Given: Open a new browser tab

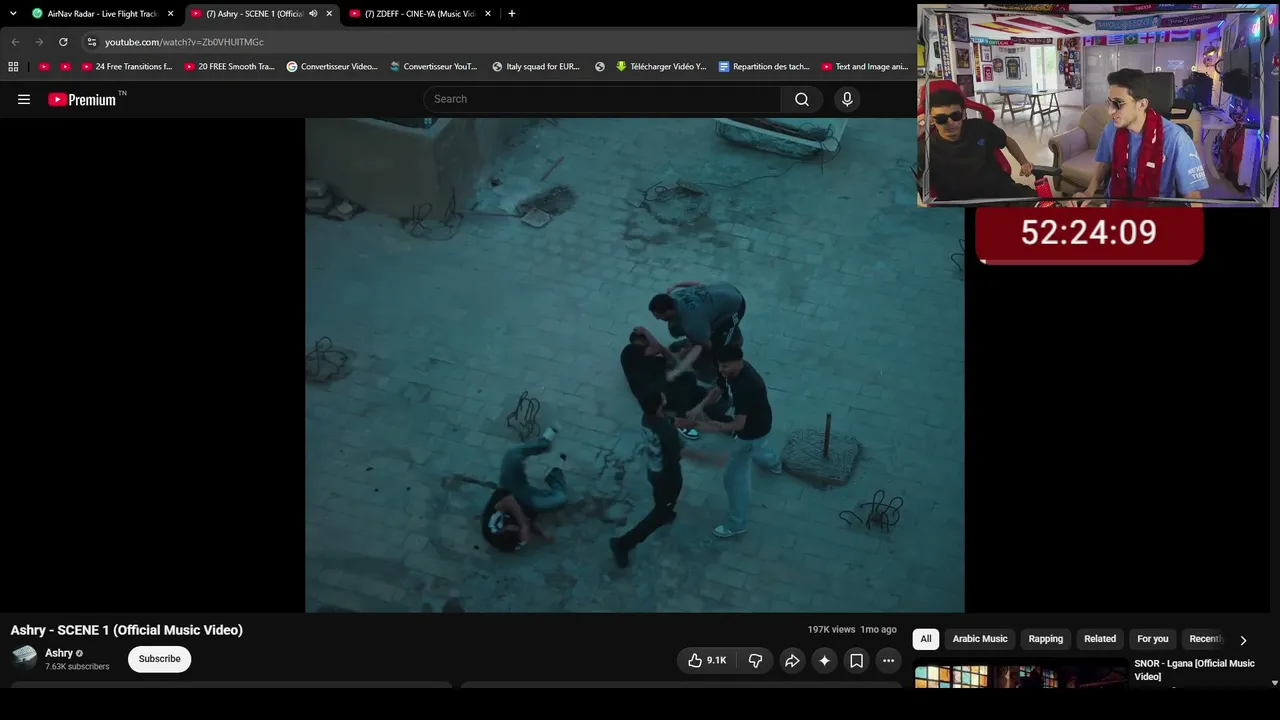Looking at the screenshot, I should tap(512, 14).
